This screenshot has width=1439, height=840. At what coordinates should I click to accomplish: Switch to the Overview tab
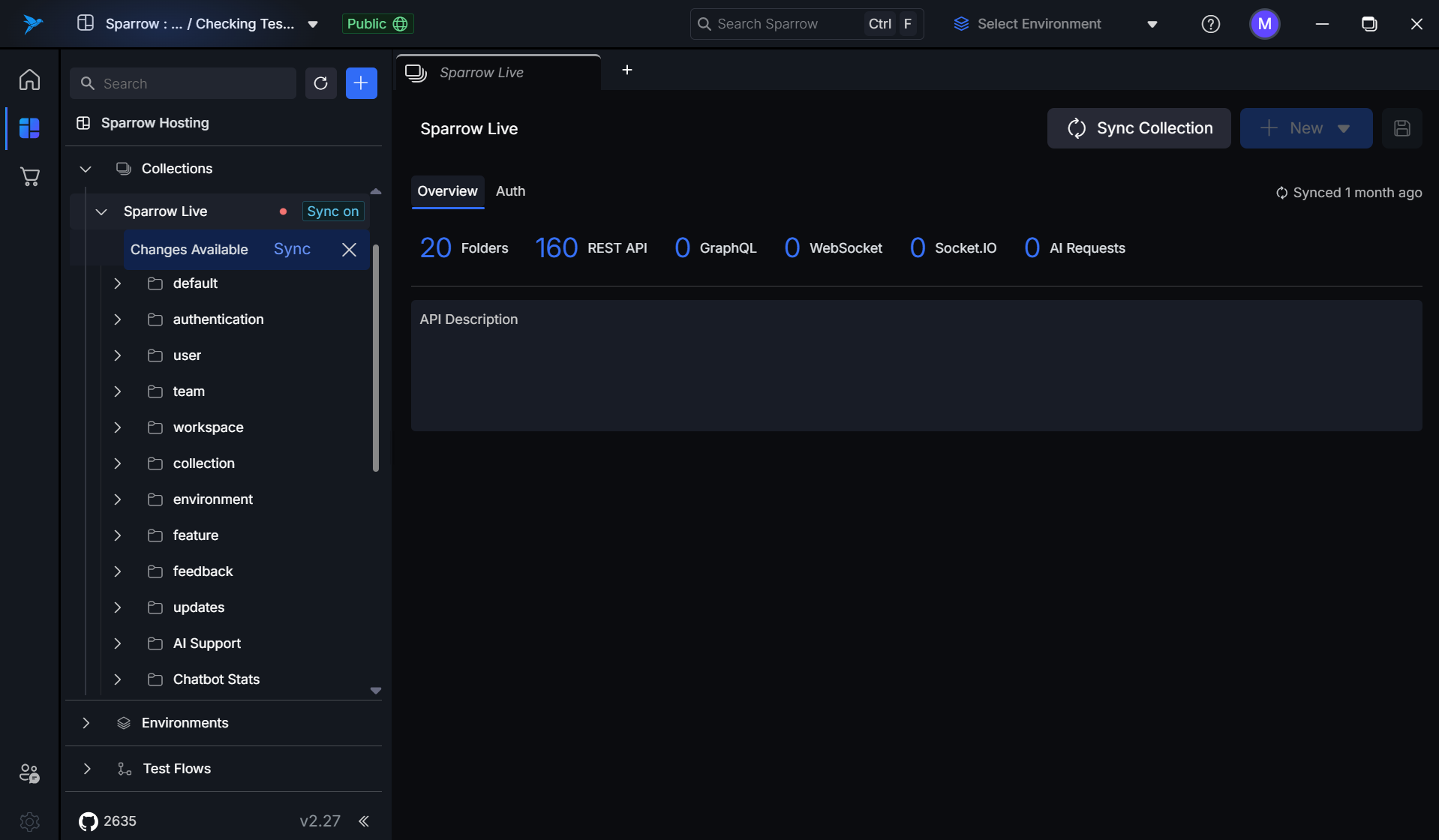pos(447,191)
